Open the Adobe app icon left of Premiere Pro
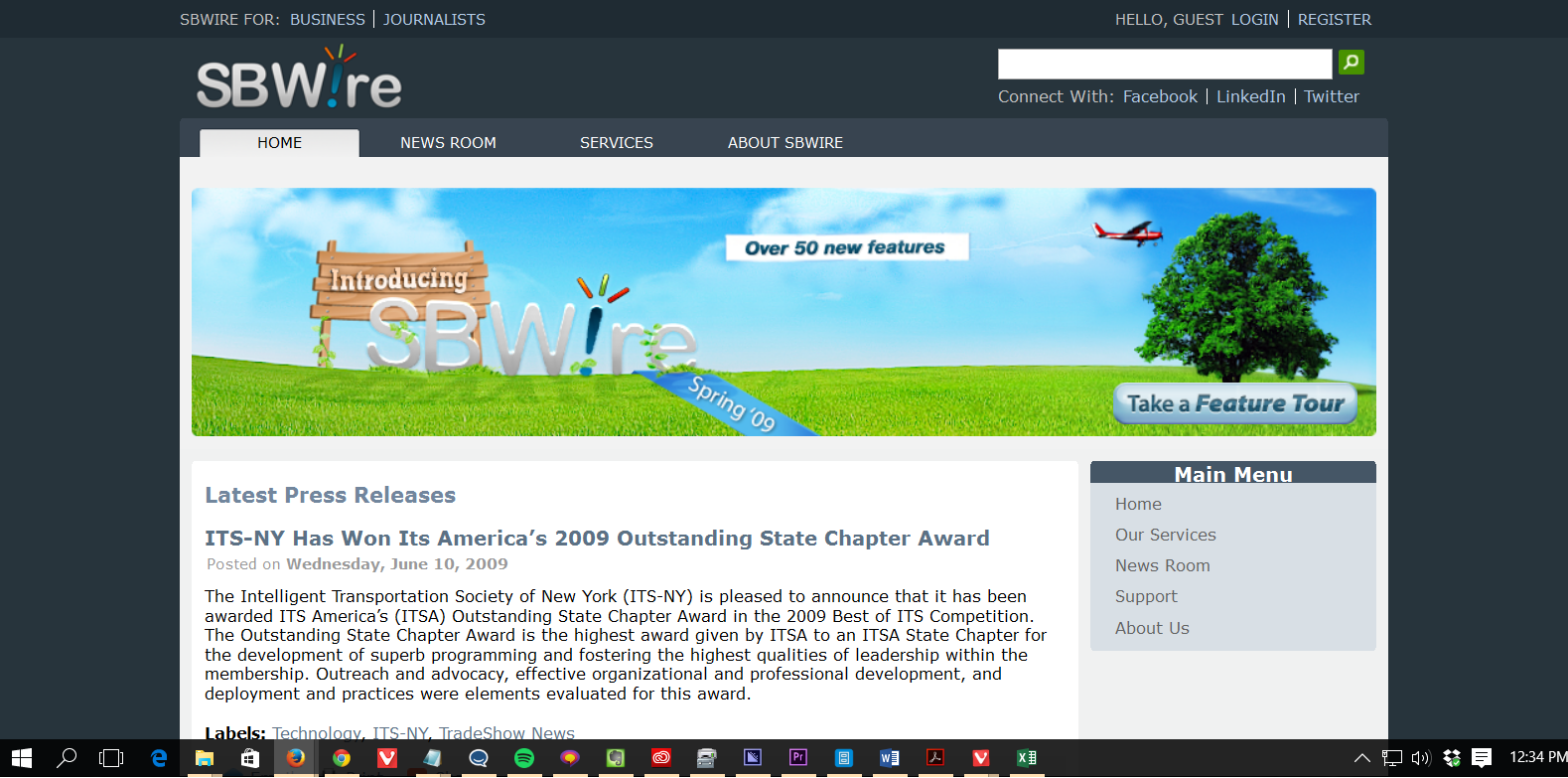 [753, 758]
